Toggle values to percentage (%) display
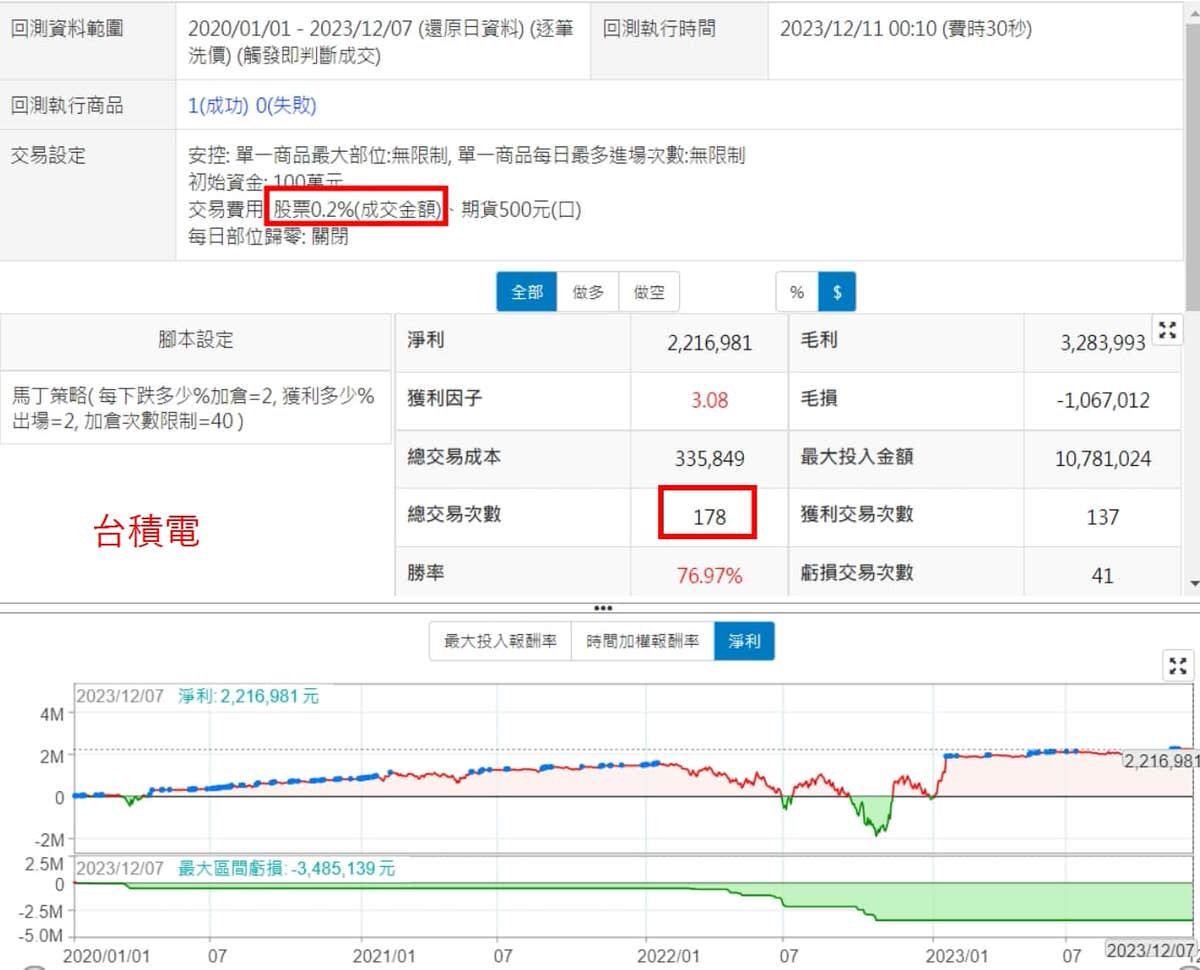Image resolution: width=1200 pixels, height=970 pixels. pyautogui.click(x=797, y=292)
